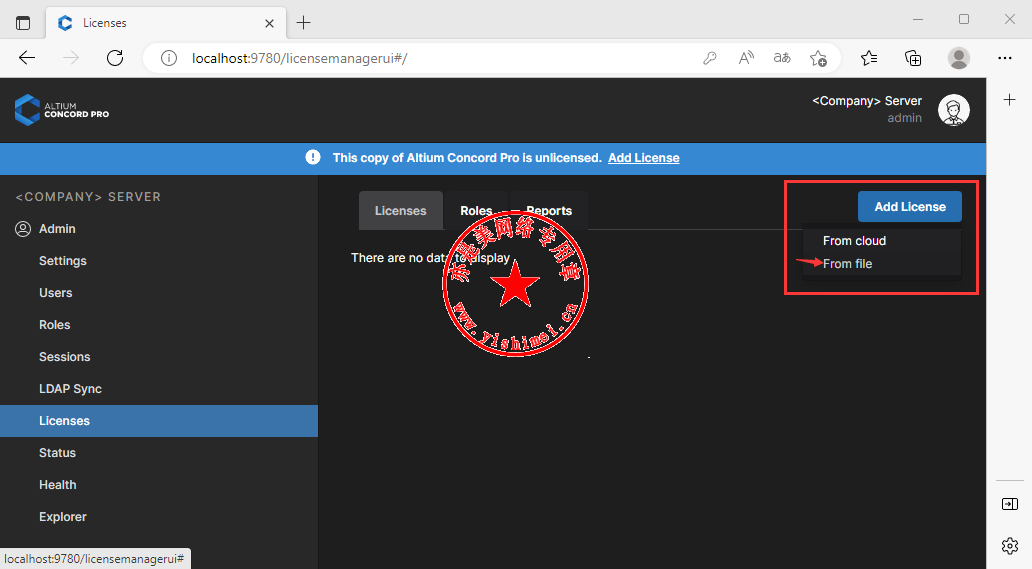1032x569 pixels.
Task: Open Roles in the sidebar
Action: point(55,325)
